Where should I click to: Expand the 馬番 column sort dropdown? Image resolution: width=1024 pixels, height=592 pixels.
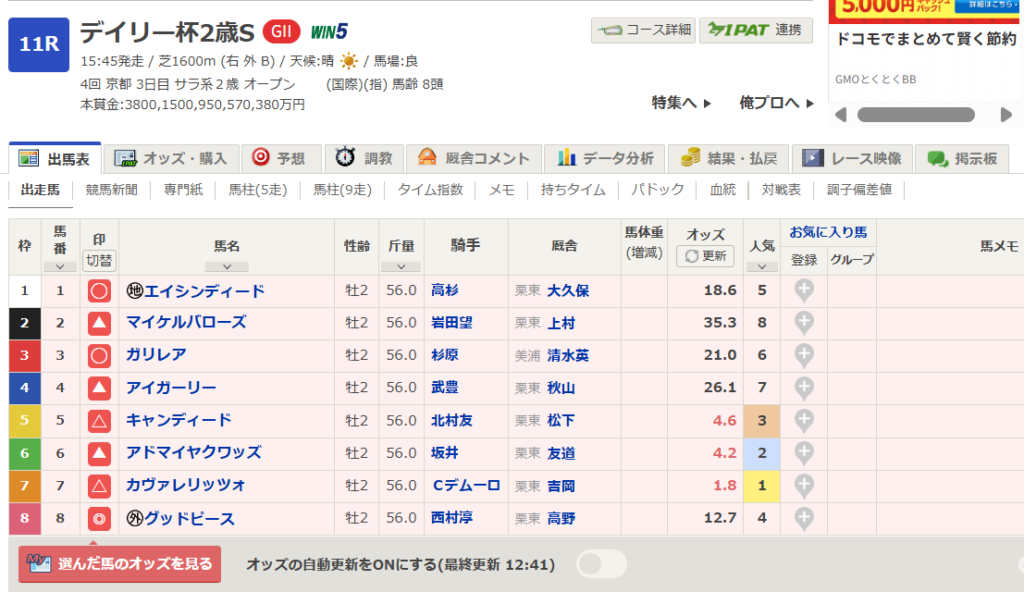click(60, 266)
